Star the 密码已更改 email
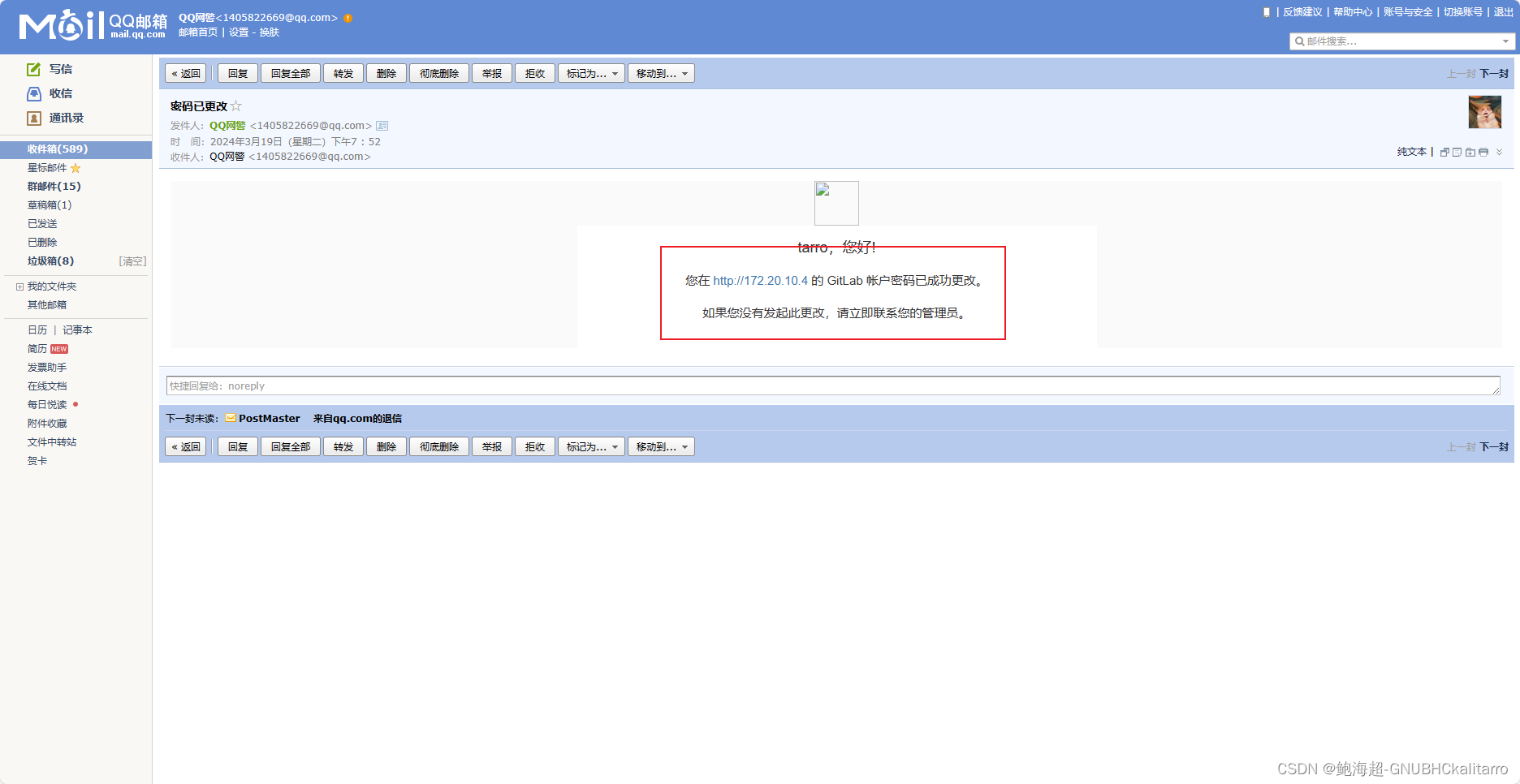This screenshot has width=1520, height=784. 236,106
